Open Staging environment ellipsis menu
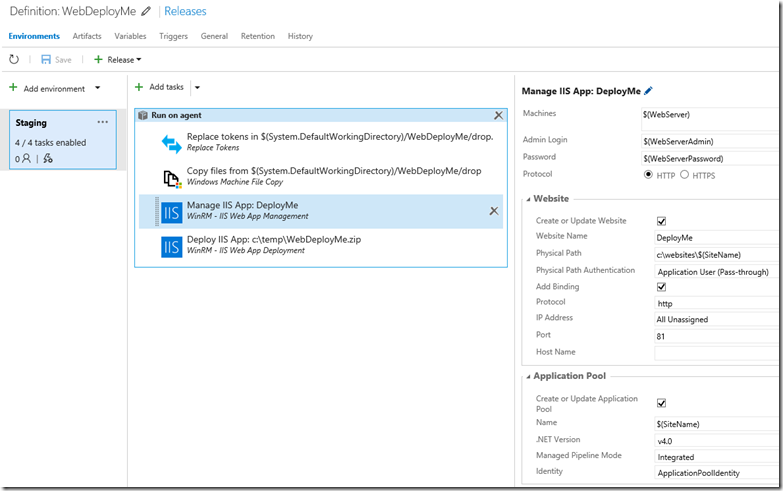This screenshot has width=783, height=491. coord(103,122)
